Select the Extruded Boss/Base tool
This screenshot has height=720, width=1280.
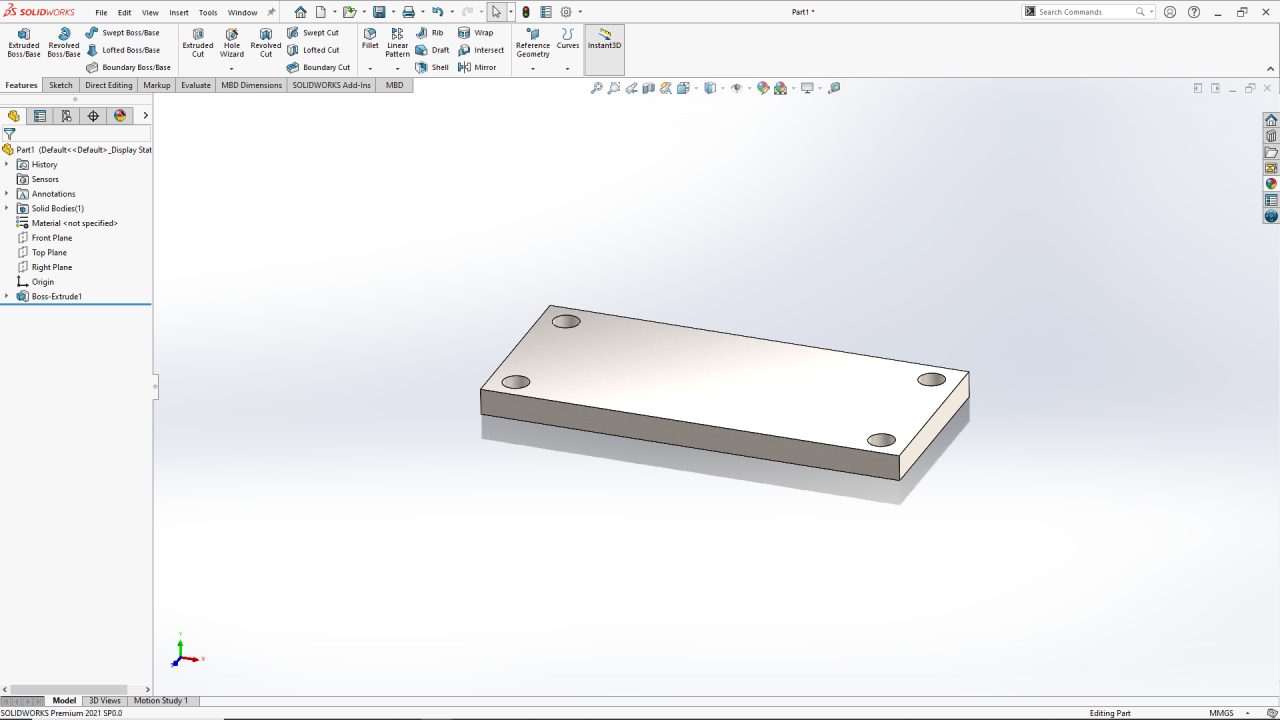24,43
